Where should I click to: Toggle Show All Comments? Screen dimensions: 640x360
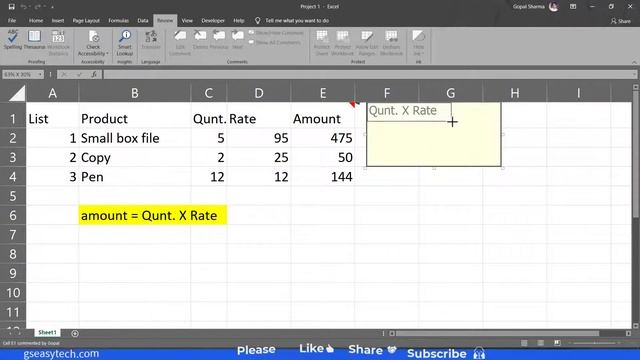tap(275, 42)
